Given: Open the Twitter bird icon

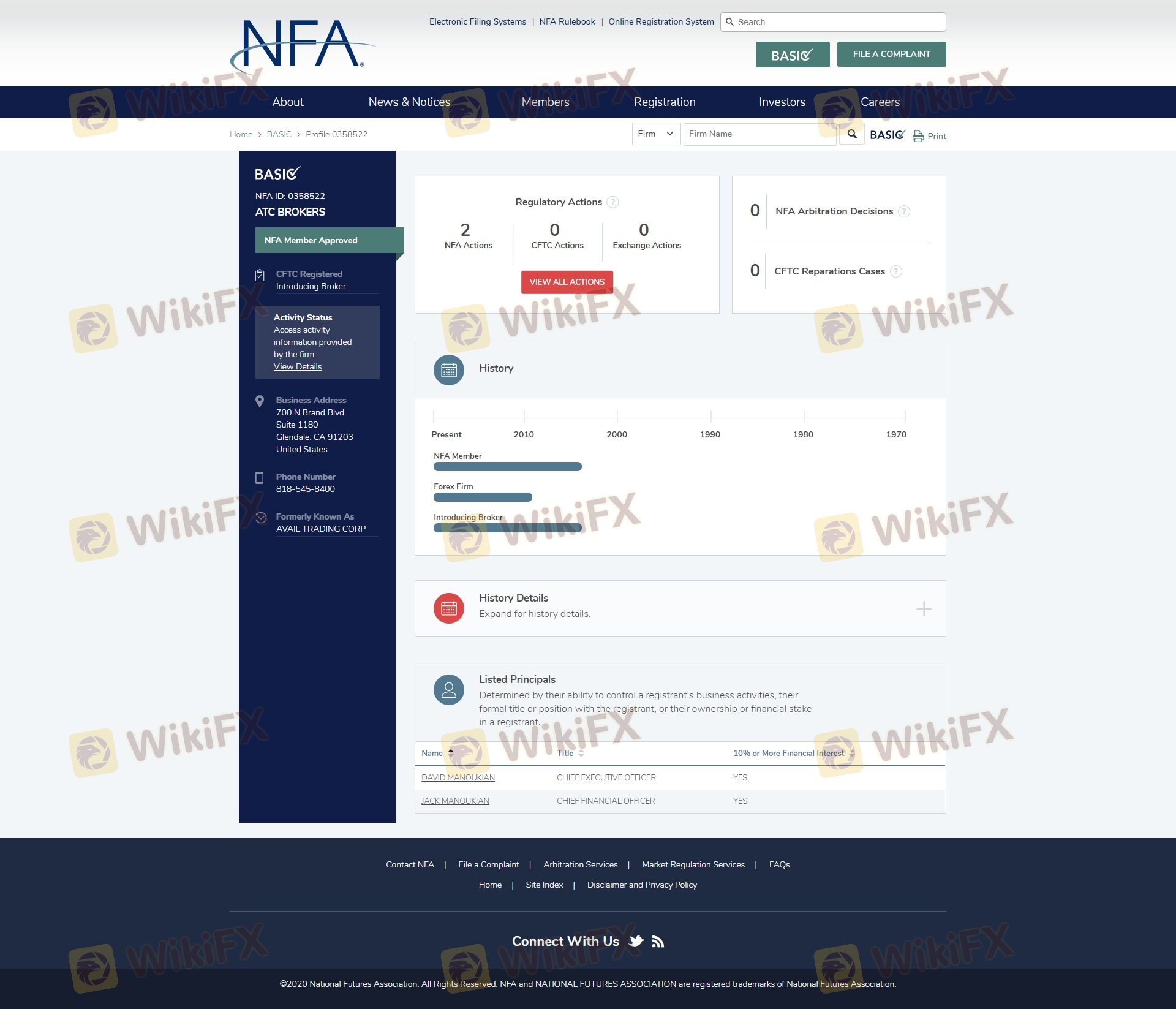Looking at the screenshot, I should click(636, 941).
